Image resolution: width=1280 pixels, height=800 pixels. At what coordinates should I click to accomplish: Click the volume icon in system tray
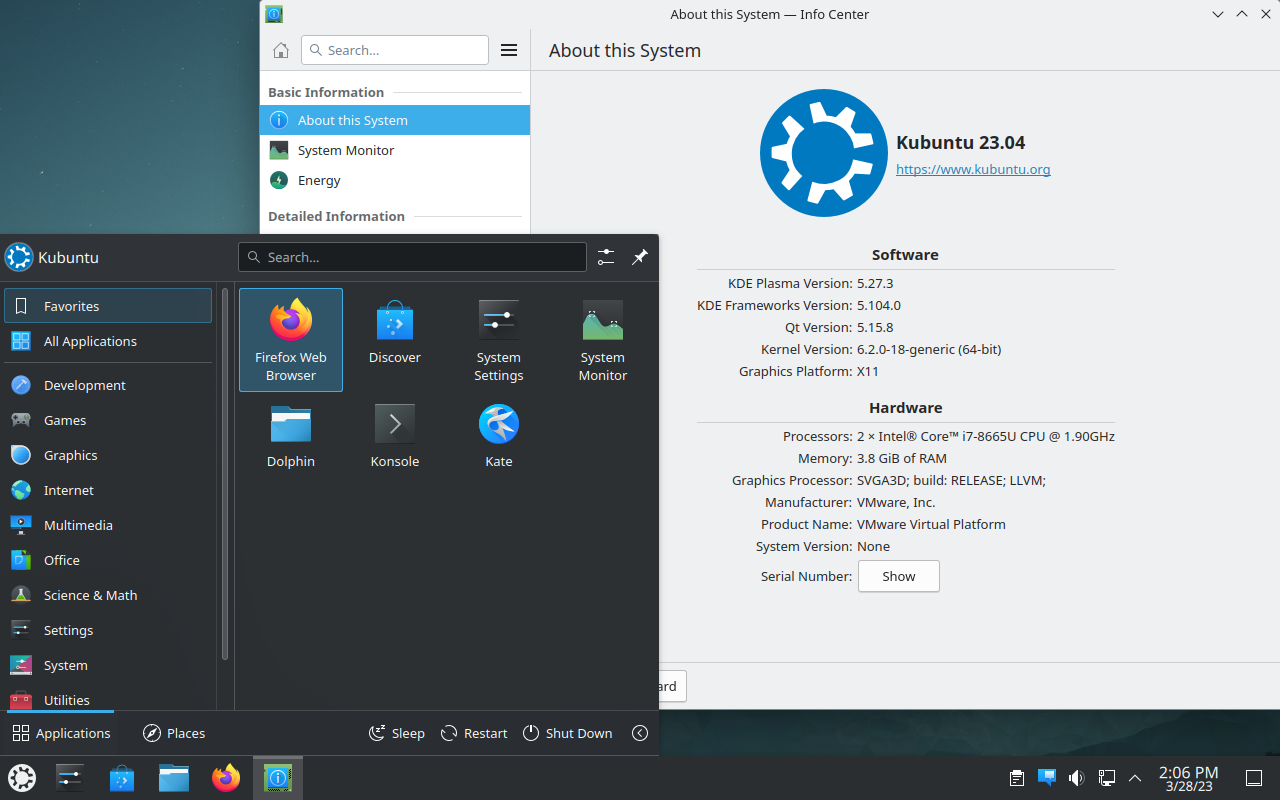[1076, 778]
